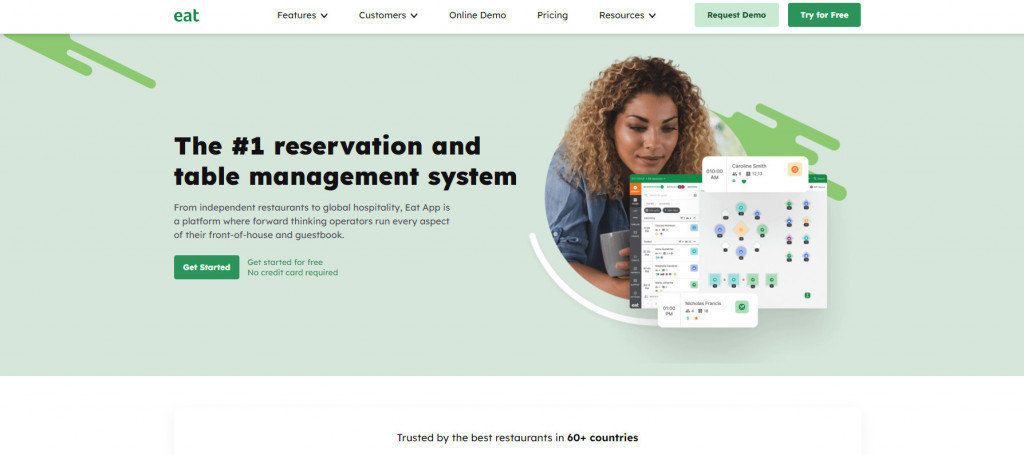Click the 010:00 AM time on reservation card
Viewport: 1024px width, 455px height.
[714, 174]
